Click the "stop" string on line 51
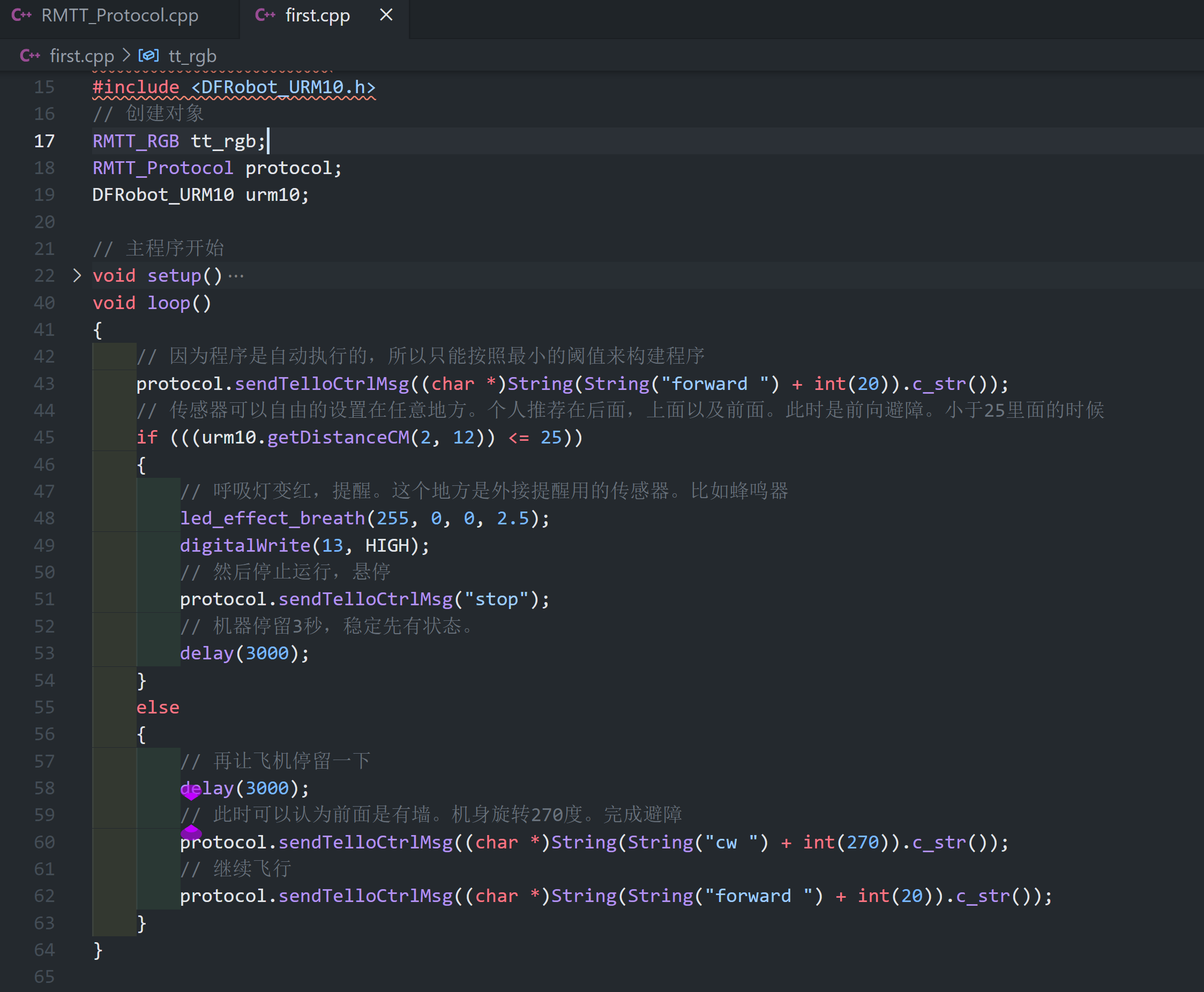Screen dimensions: 1204x992 (497, 599)
